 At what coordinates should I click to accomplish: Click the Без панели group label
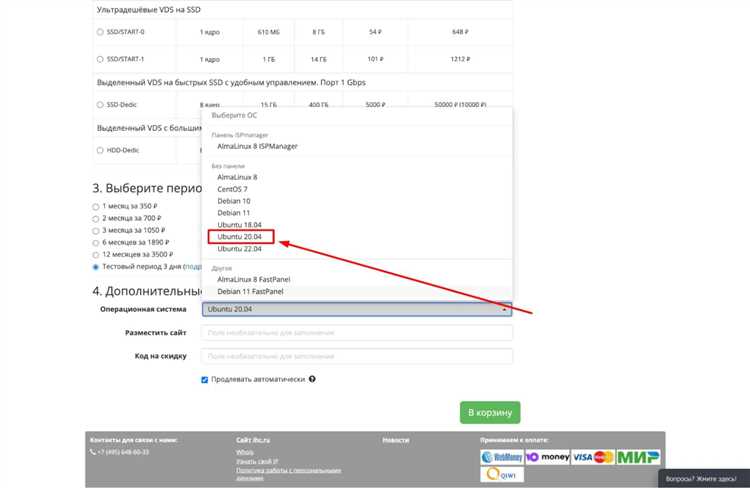228,166
